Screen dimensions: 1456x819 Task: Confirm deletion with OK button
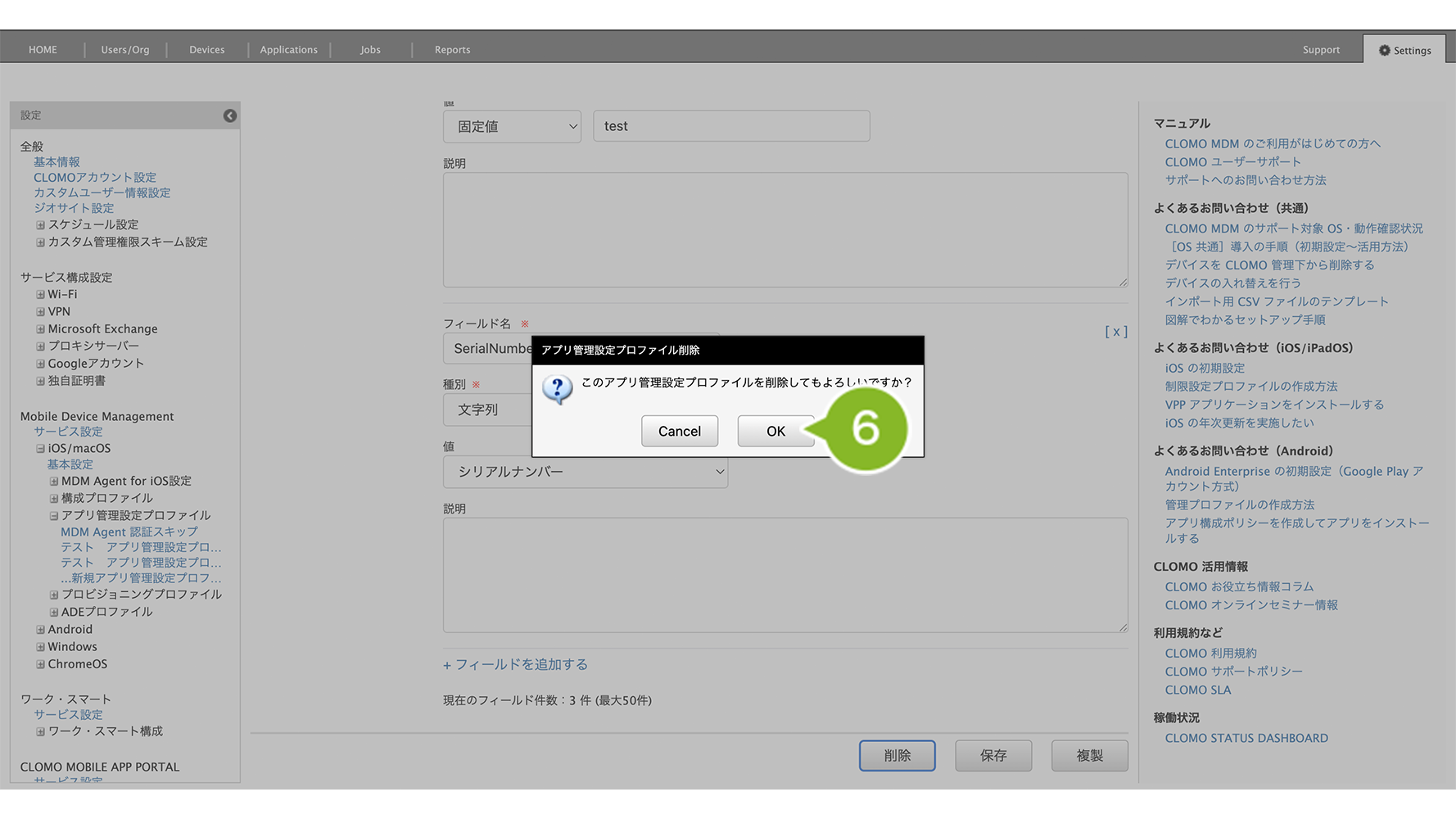[775, 432]
